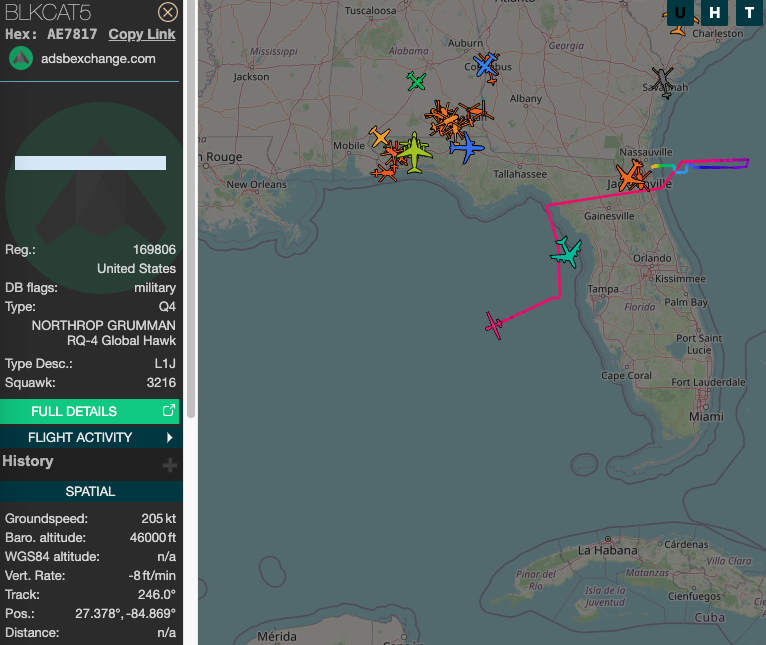Open the adsbexchange.com text link

click(98, 58)
